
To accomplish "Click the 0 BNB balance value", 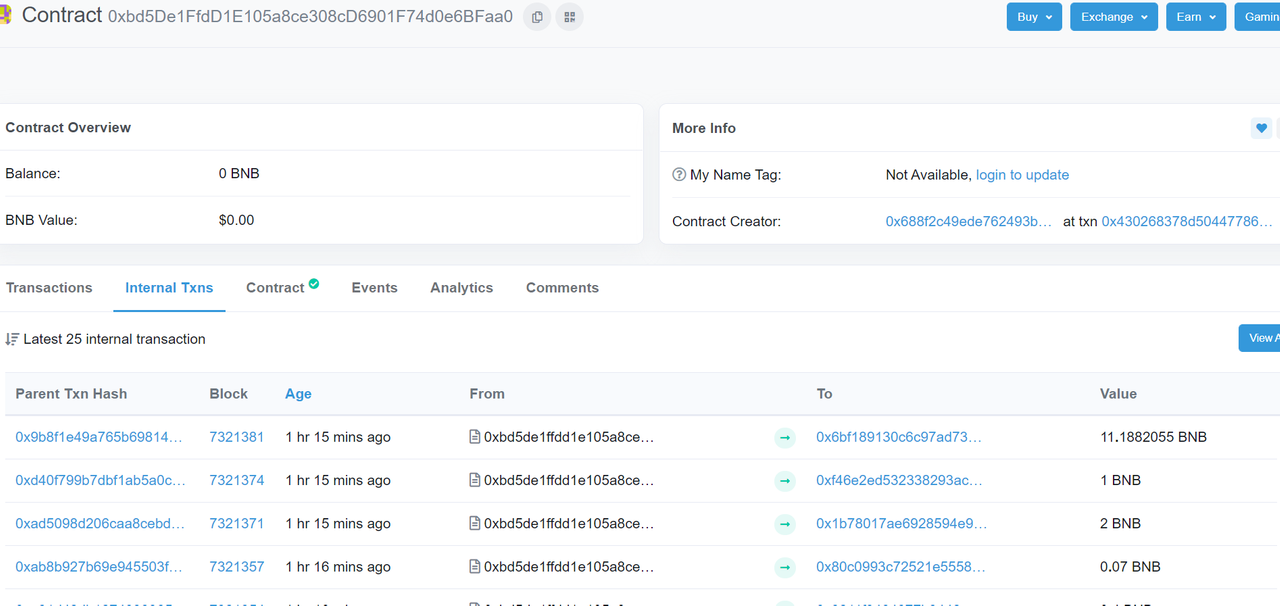I will [239, 173].
